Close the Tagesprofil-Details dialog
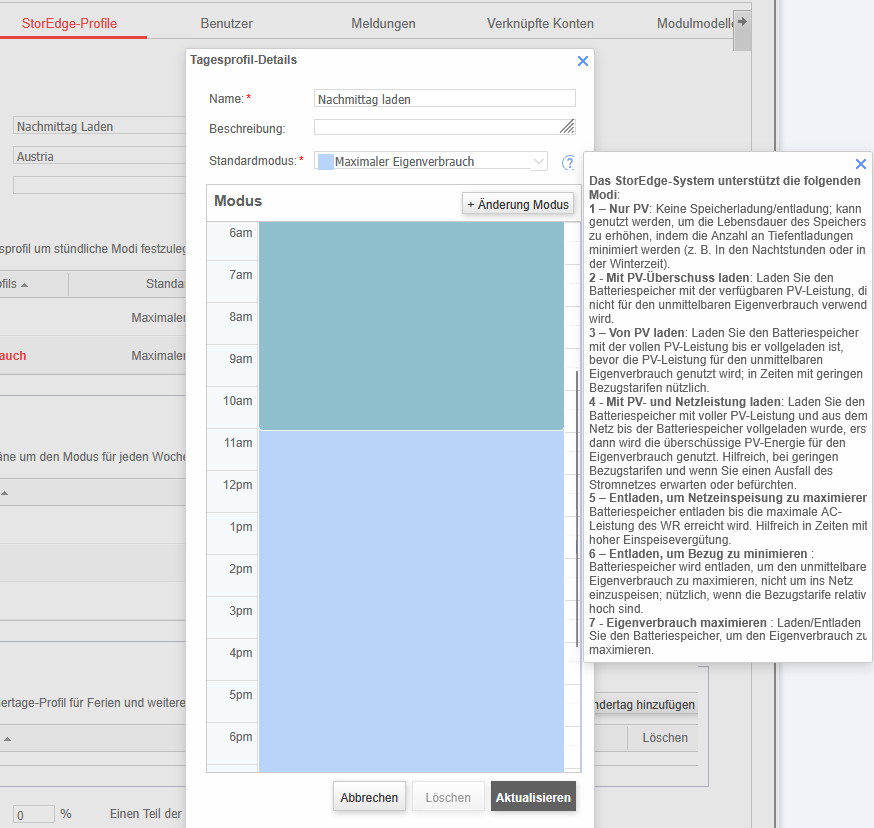874x828 pixels. 583,61
